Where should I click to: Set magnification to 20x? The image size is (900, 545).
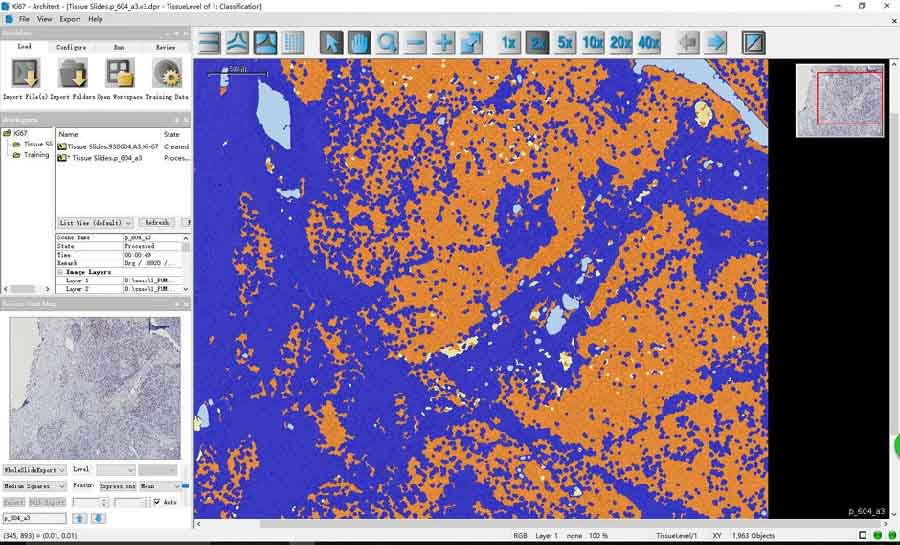(x=621, y=43)
